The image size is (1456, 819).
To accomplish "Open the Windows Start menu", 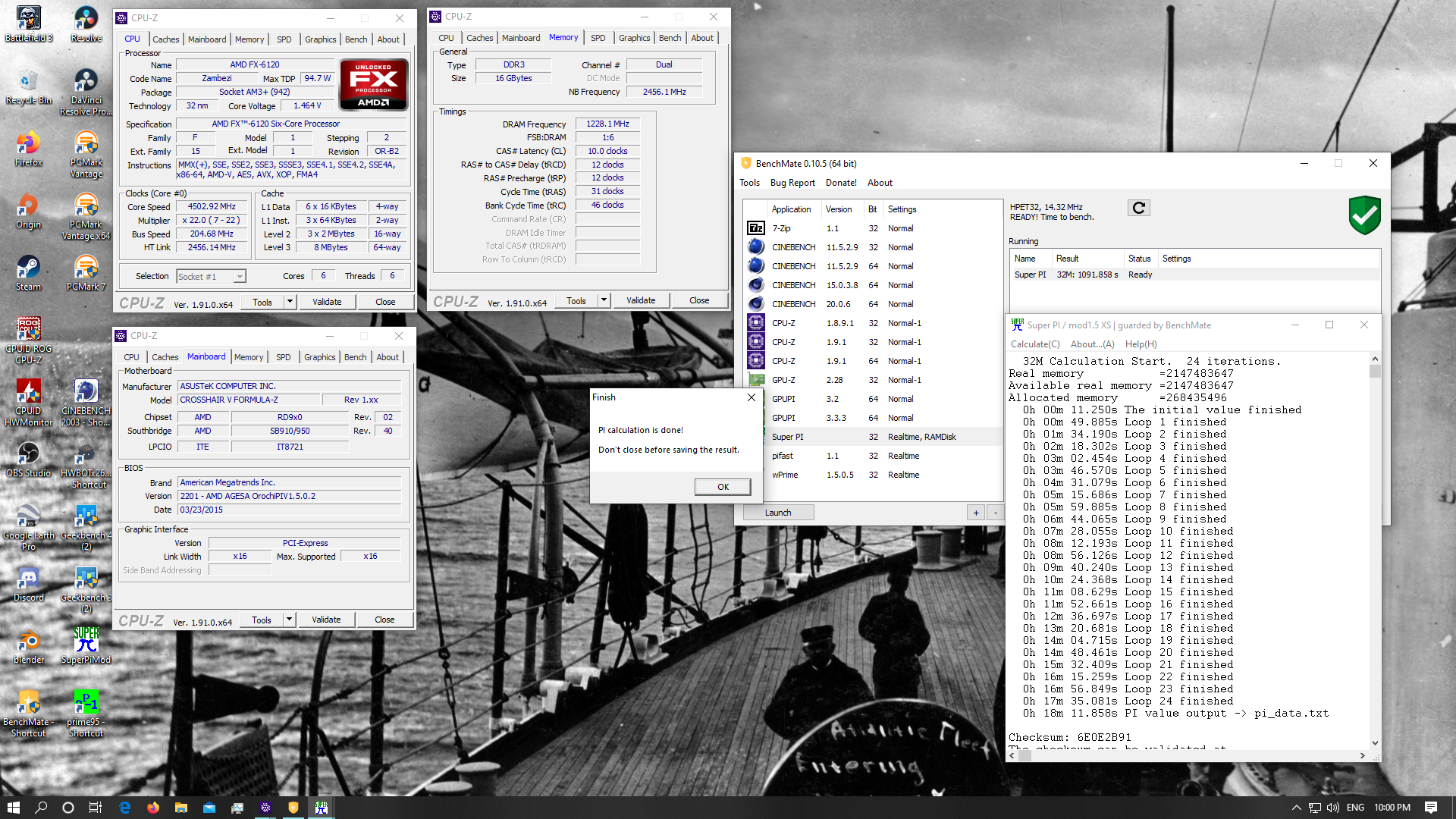I will click(x=13, y=808).
